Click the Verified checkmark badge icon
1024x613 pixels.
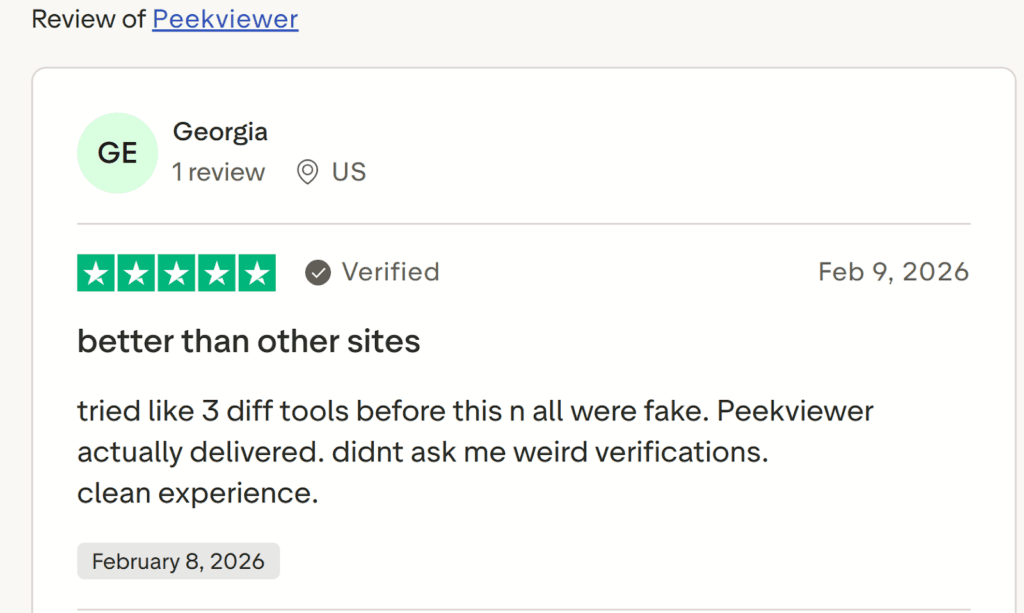(x=317, y=271)
